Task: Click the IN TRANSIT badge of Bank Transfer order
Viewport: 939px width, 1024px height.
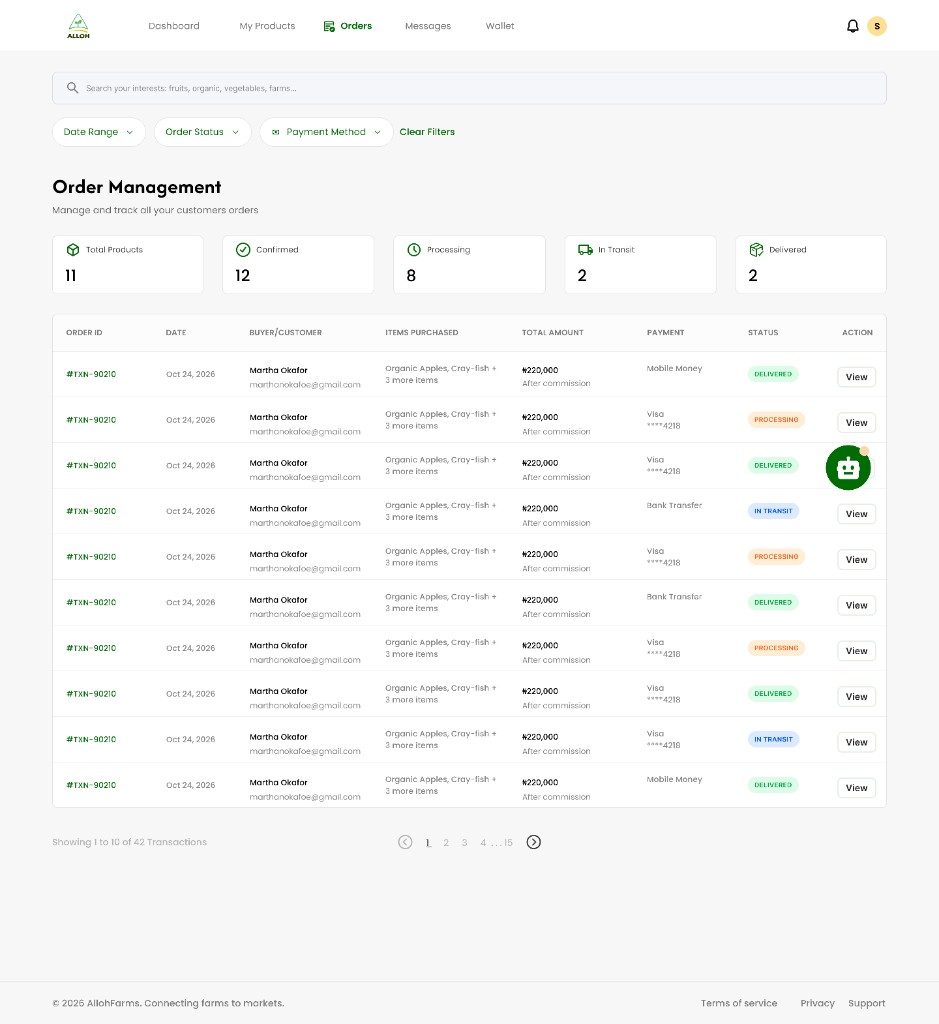Action: [773, 511]
